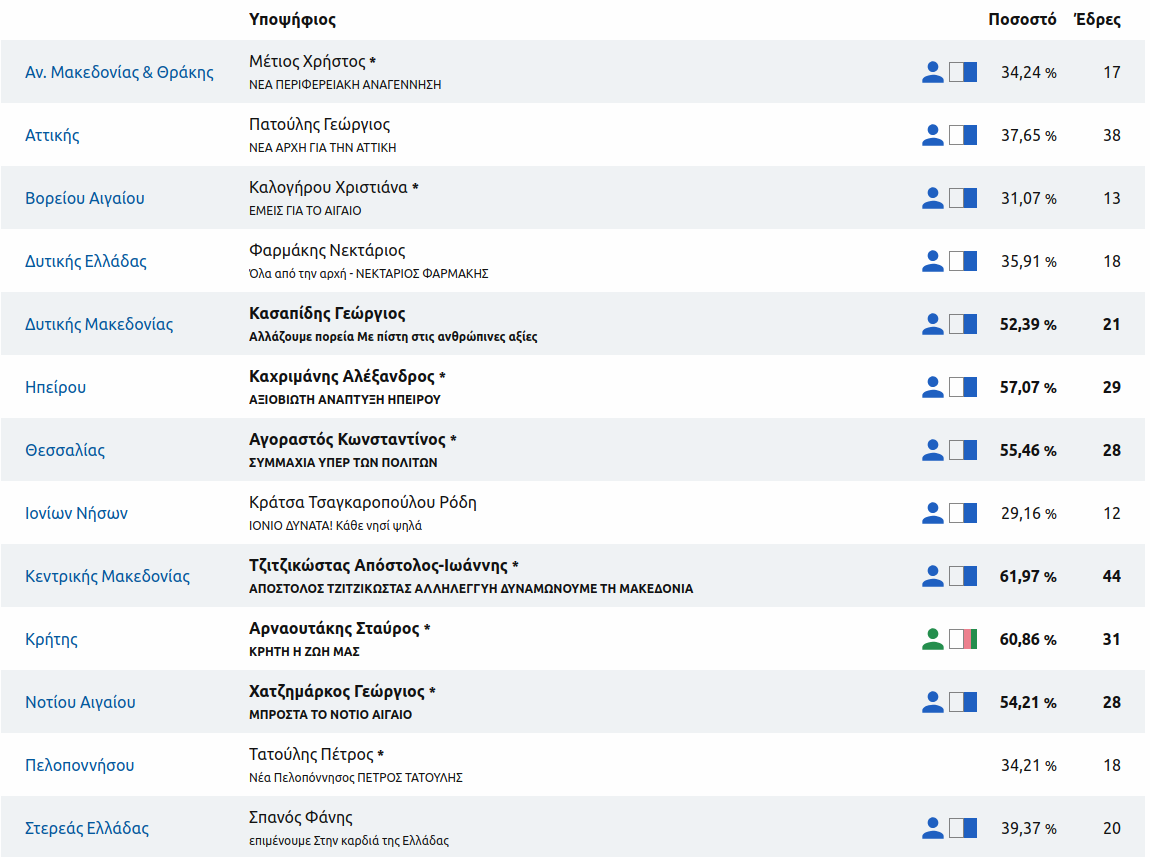Click the 34,21 % percentage for Πελοποννήσου
The width and height of the screenshot is (1150, 857).
[x=1028, y=766]
